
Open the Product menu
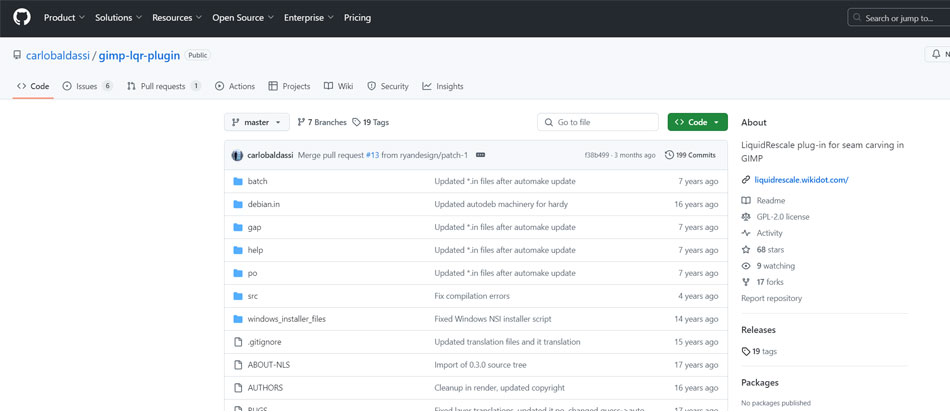64,18
